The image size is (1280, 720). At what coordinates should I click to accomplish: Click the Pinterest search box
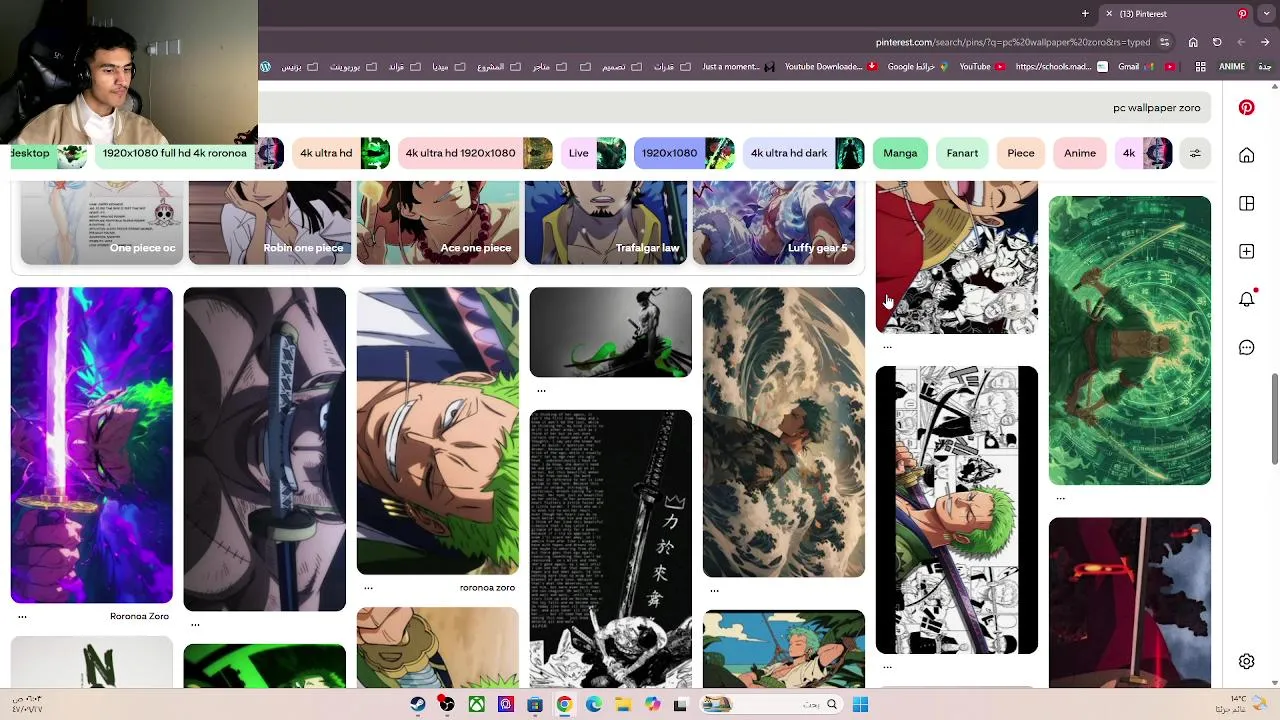point(735,107)
